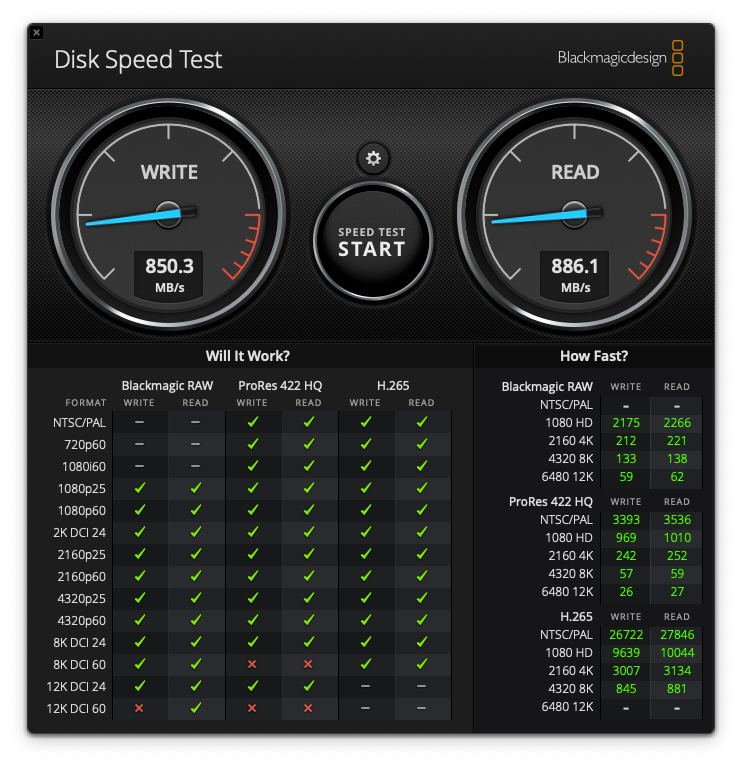Click the Blackmagic RAW column header in Will It Work
Viewport: 742px width, 765px height.
(167, 386)
